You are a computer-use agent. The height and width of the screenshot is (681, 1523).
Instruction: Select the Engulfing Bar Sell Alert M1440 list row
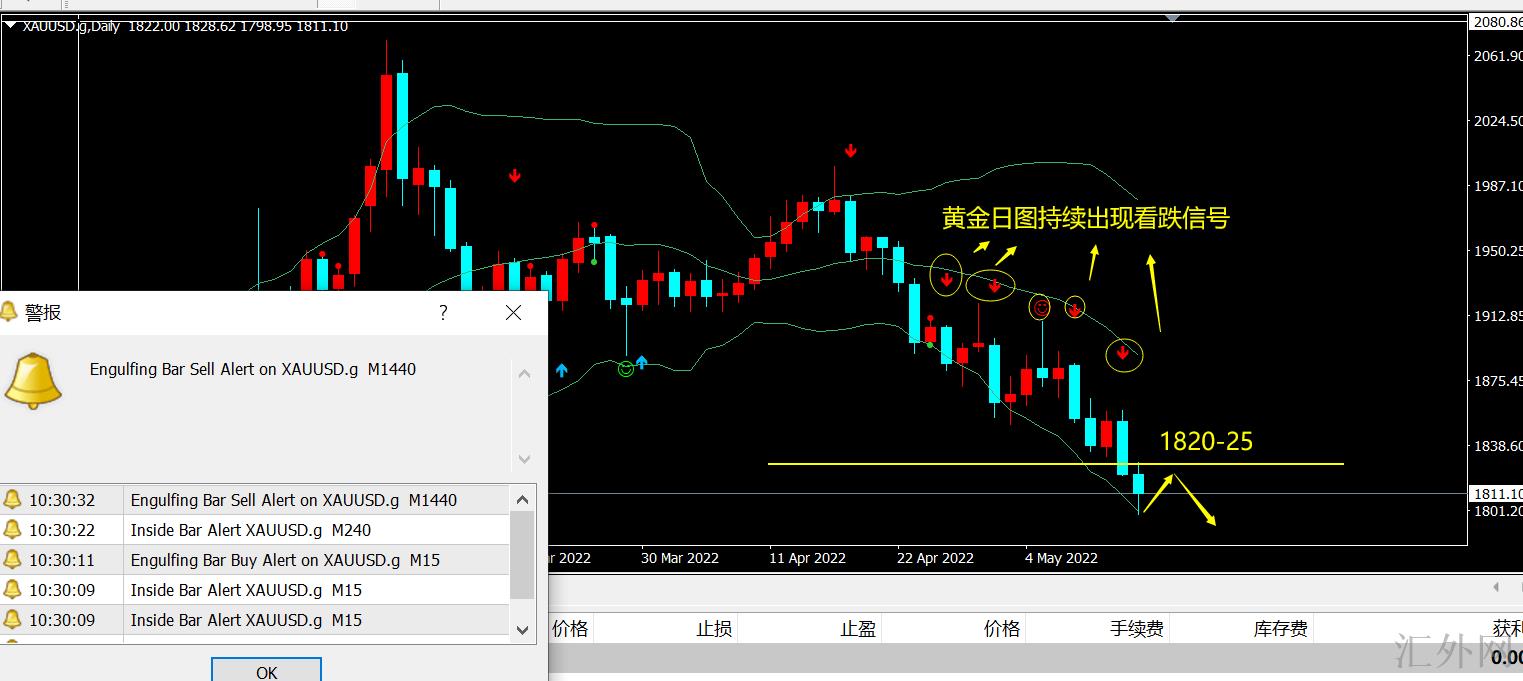(x=255, y=500)
